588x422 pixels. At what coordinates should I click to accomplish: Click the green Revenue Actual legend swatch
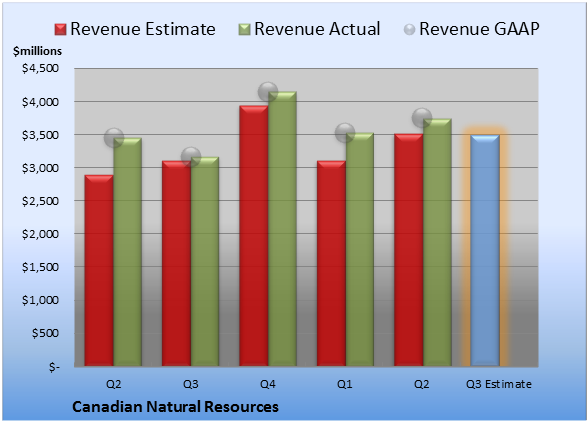[x=244, y=30]
